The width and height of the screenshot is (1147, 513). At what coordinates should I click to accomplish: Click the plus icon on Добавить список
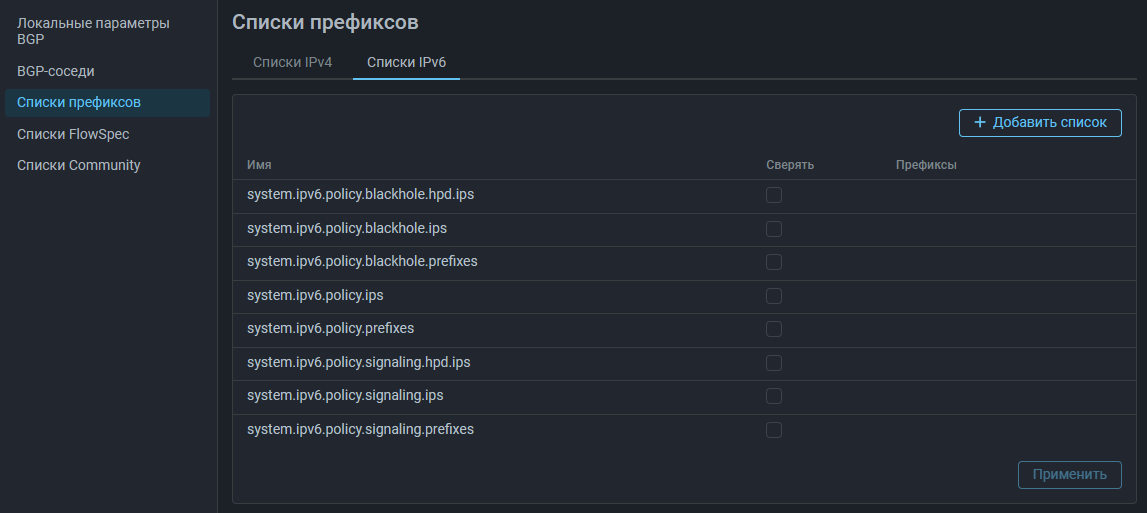click(x=979, y=123)
